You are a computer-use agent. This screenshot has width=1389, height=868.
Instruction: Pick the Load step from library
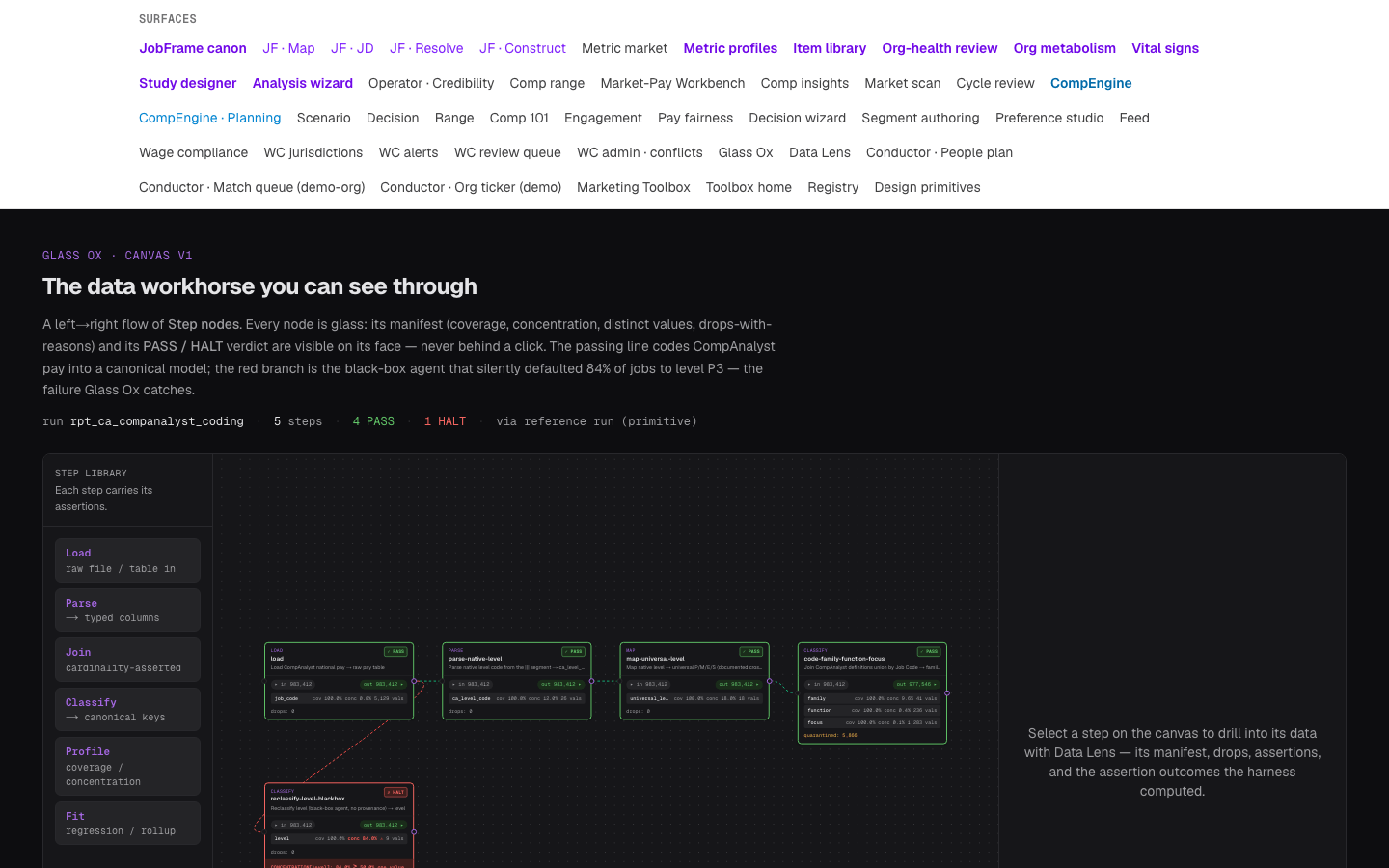pyautogui.click(x=127, y=560)
